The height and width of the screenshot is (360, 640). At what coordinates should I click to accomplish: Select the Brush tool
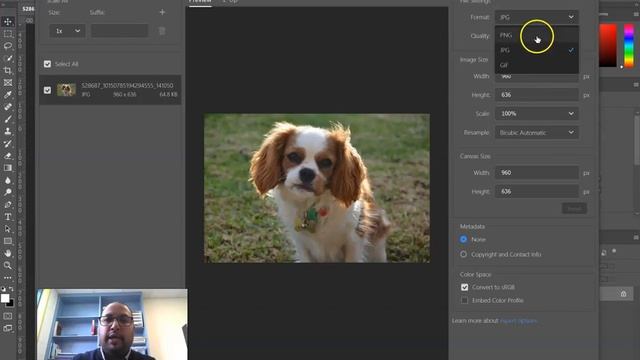[x=8, y=119]
